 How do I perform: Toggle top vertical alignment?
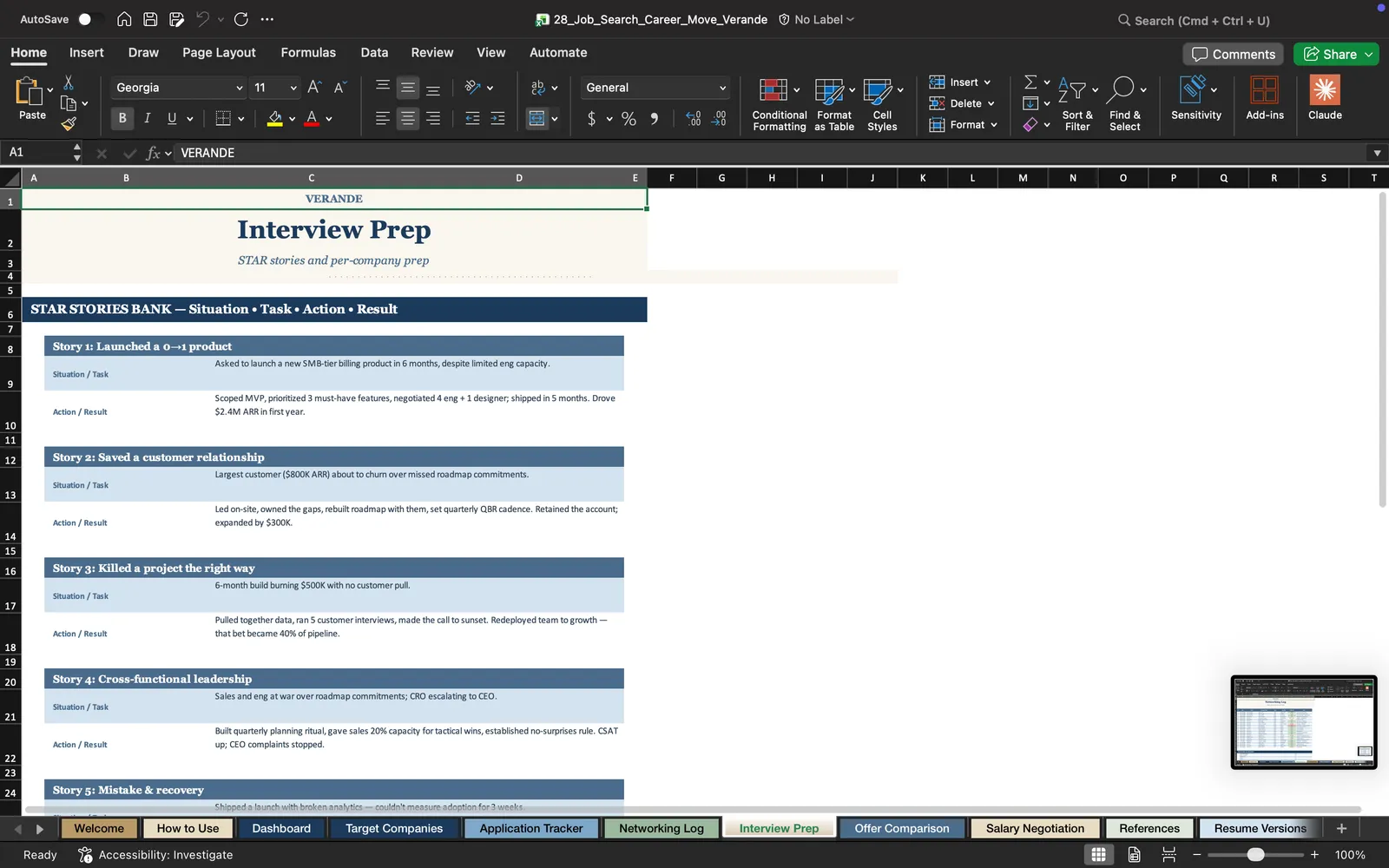click(382, 87)
